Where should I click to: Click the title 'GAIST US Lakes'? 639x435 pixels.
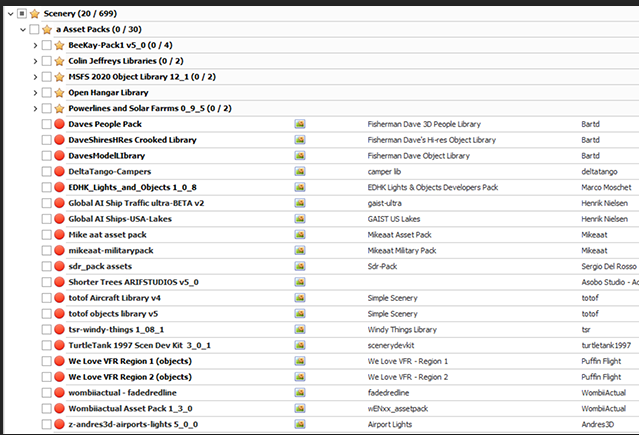[x=394, y=219]
